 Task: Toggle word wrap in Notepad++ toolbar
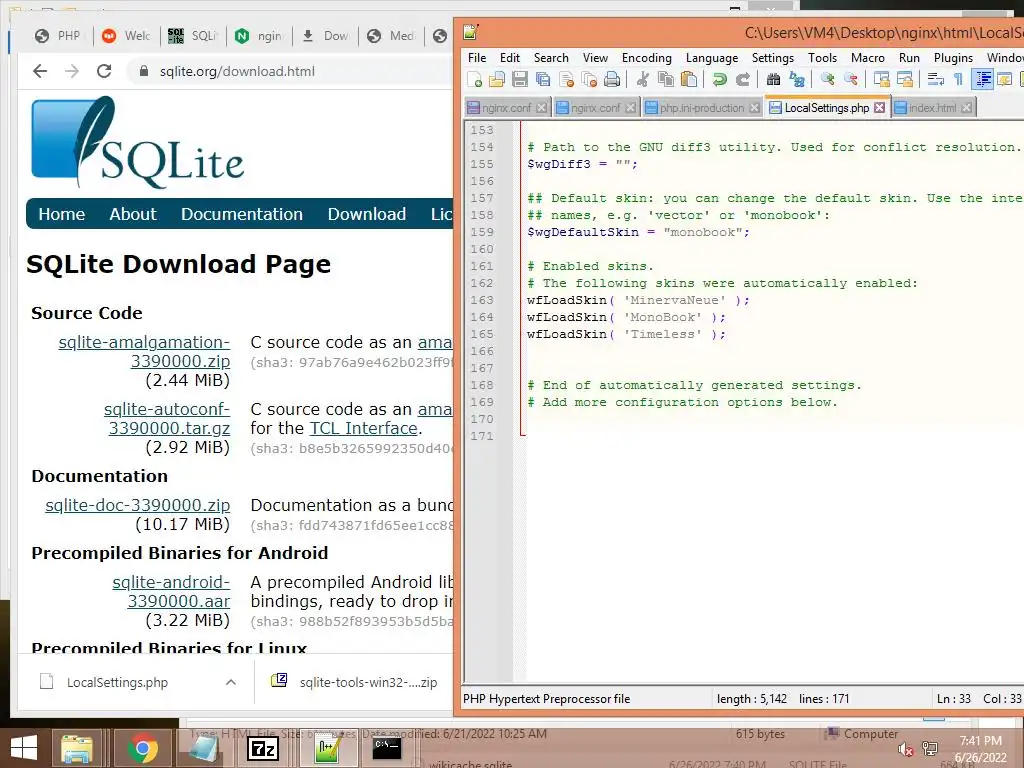[x=936, y=80]
